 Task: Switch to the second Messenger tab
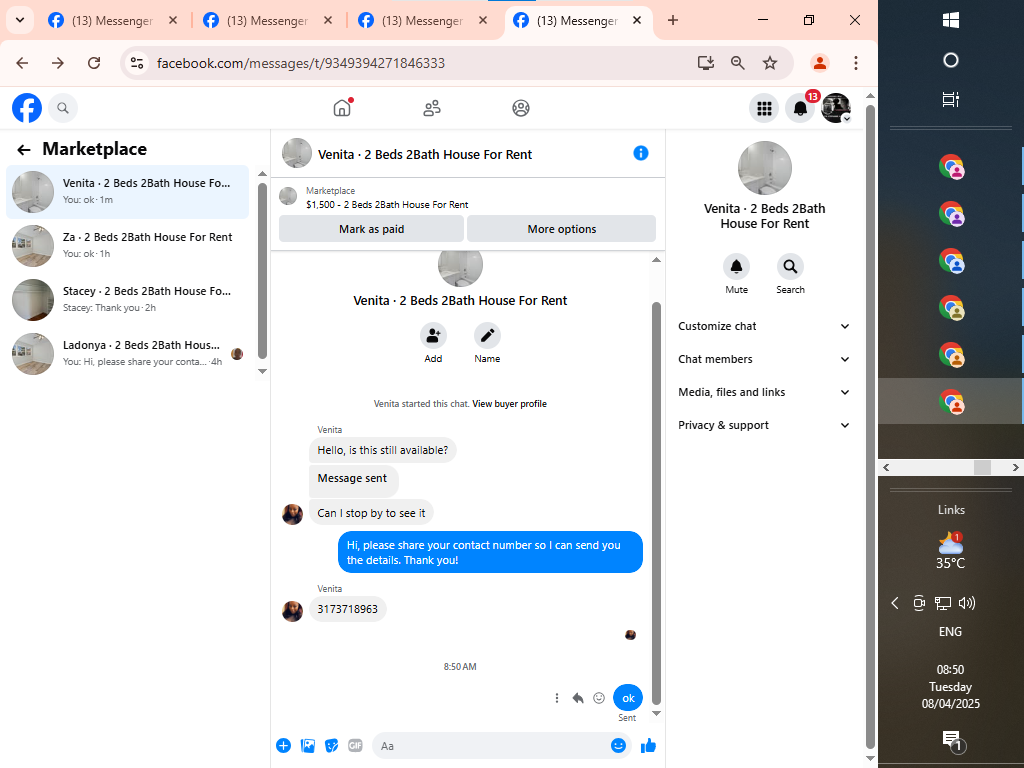click(x=266, y=20)
